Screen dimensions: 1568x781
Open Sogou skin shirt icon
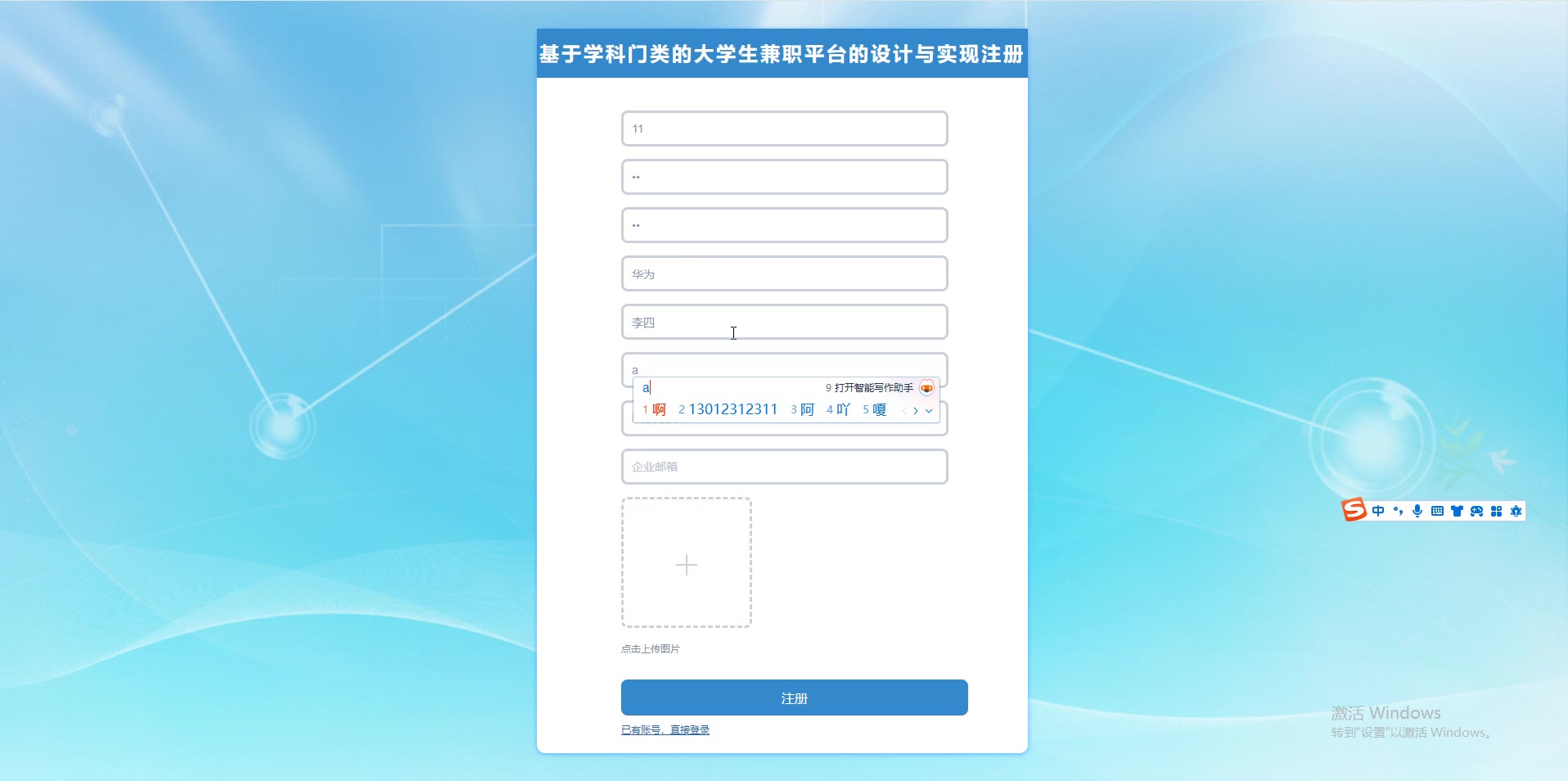[x=1457, y=511]
